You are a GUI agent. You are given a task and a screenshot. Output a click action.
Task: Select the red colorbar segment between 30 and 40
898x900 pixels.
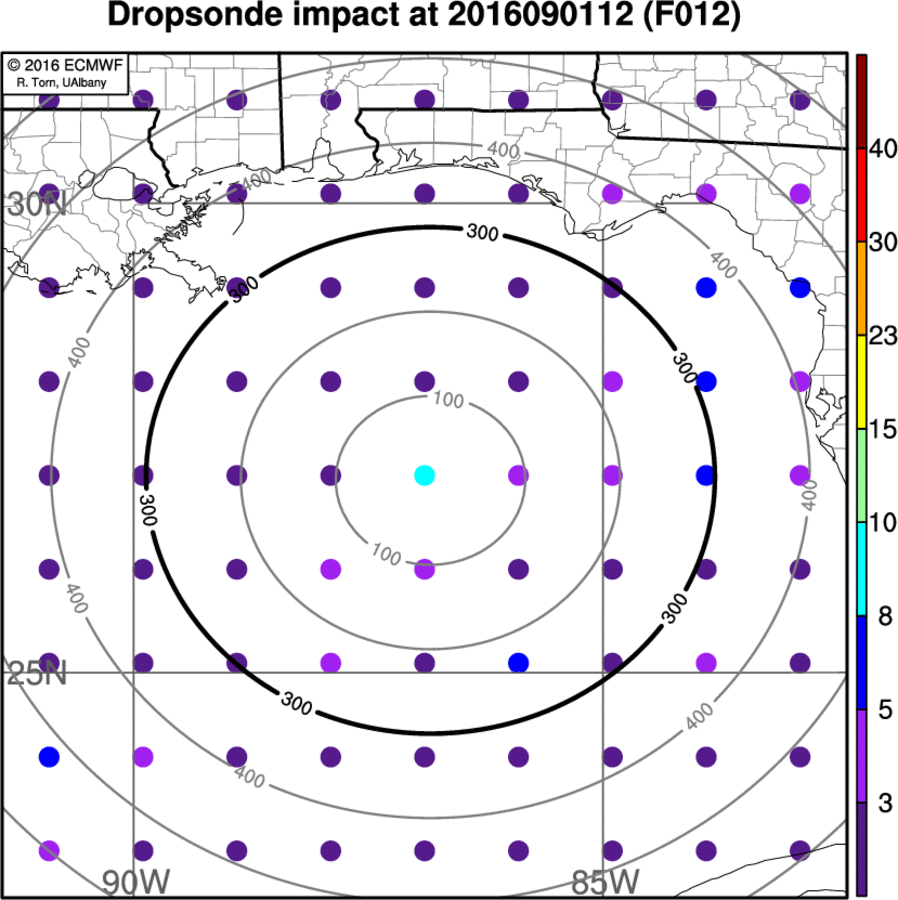pyautogui.click(x=861, y=195)
